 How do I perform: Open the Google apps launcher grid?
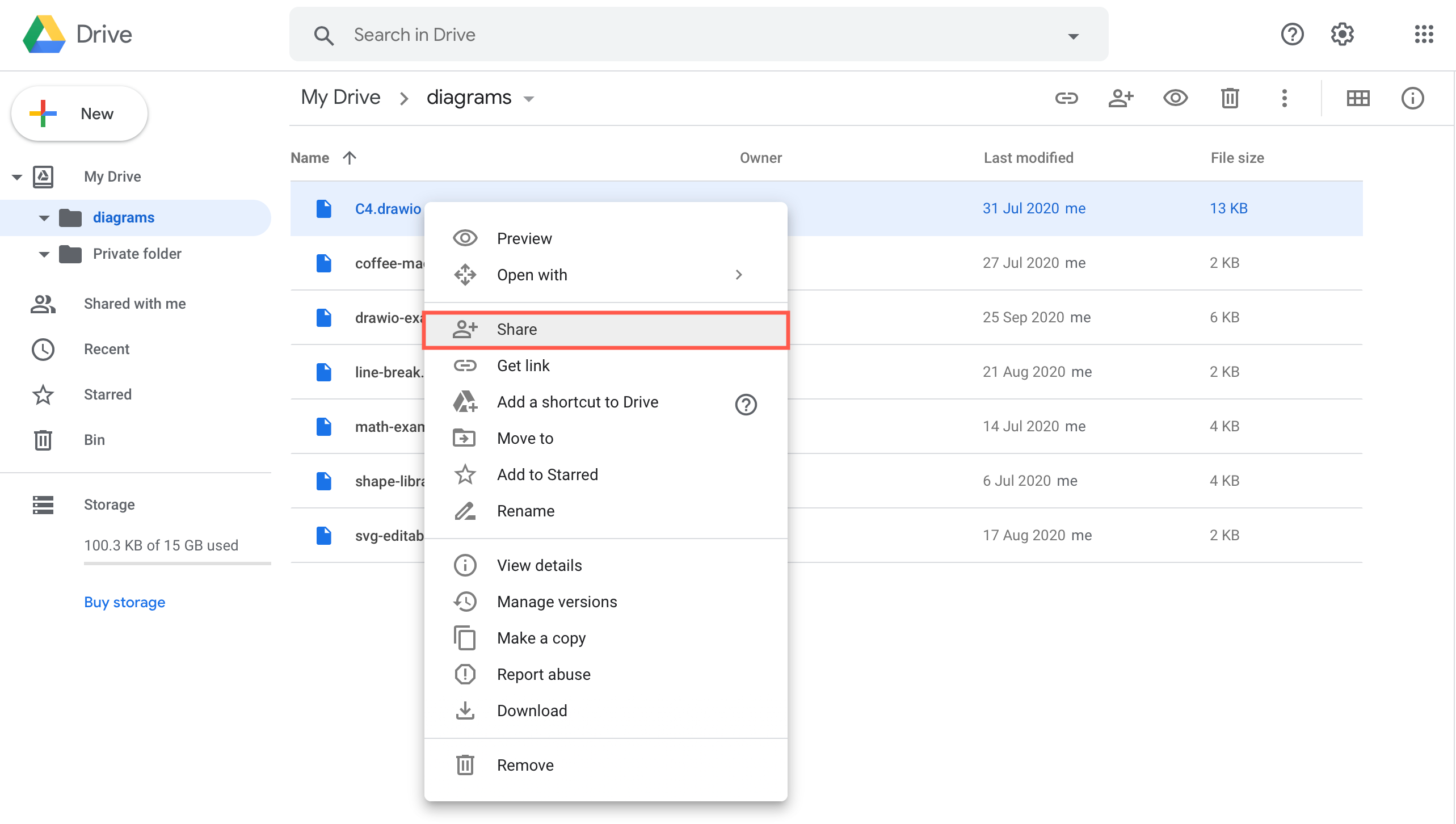[x=1424, y=35]
